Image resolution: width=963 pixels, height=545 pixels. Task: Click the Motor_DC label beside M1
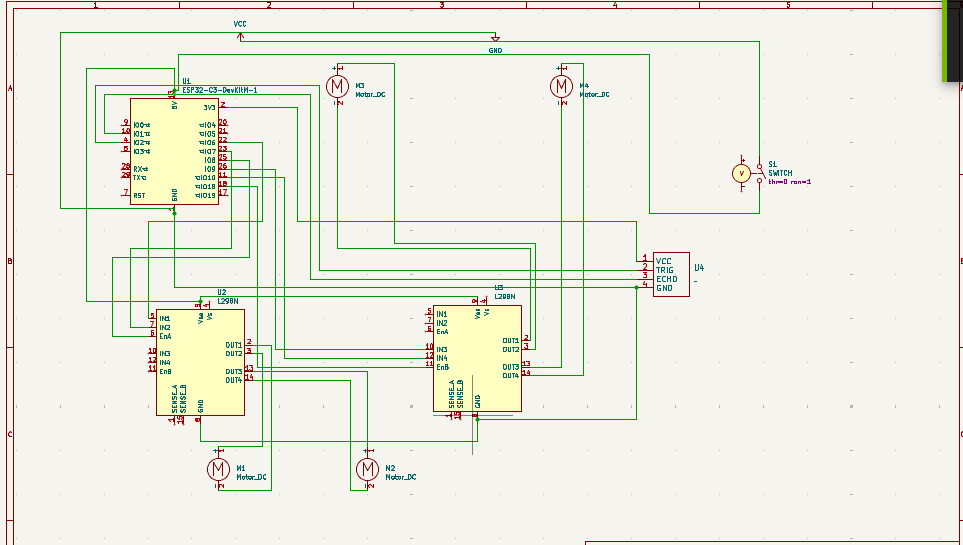[x=251, y=478]
